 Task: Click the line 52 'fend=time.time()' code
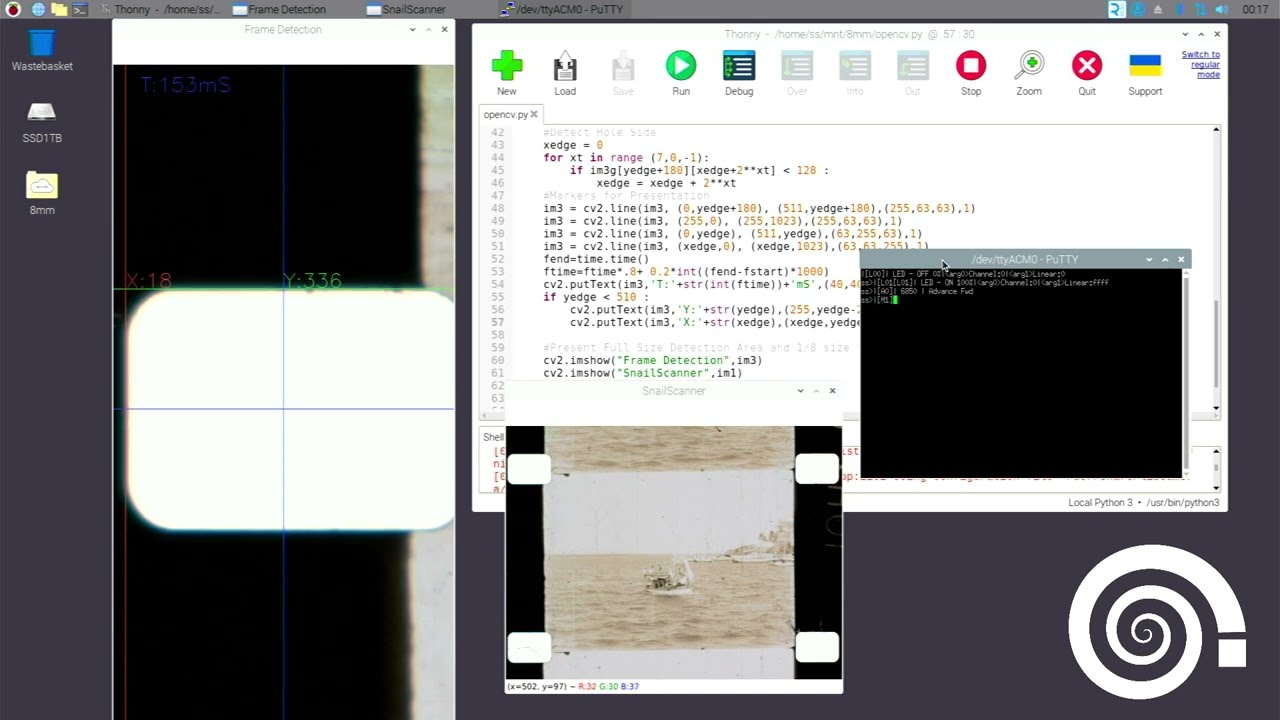tap(596, 259)
